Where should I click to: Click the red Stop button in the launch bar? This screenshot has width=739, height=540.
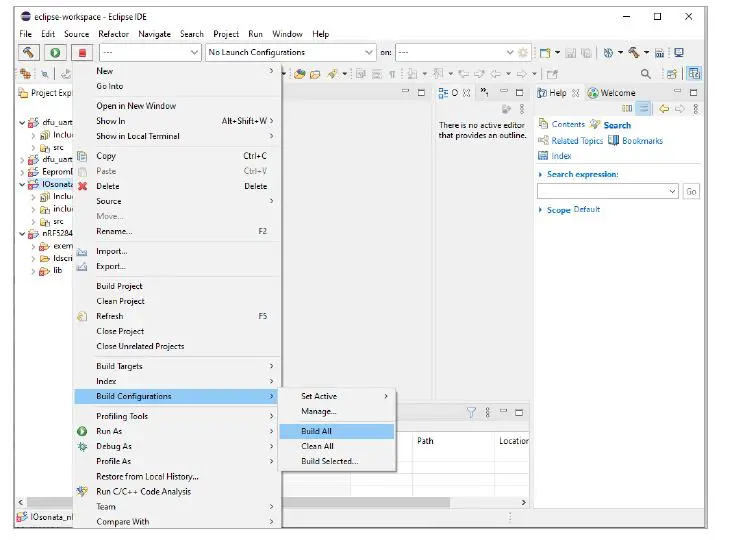click(x=82, y=52)
